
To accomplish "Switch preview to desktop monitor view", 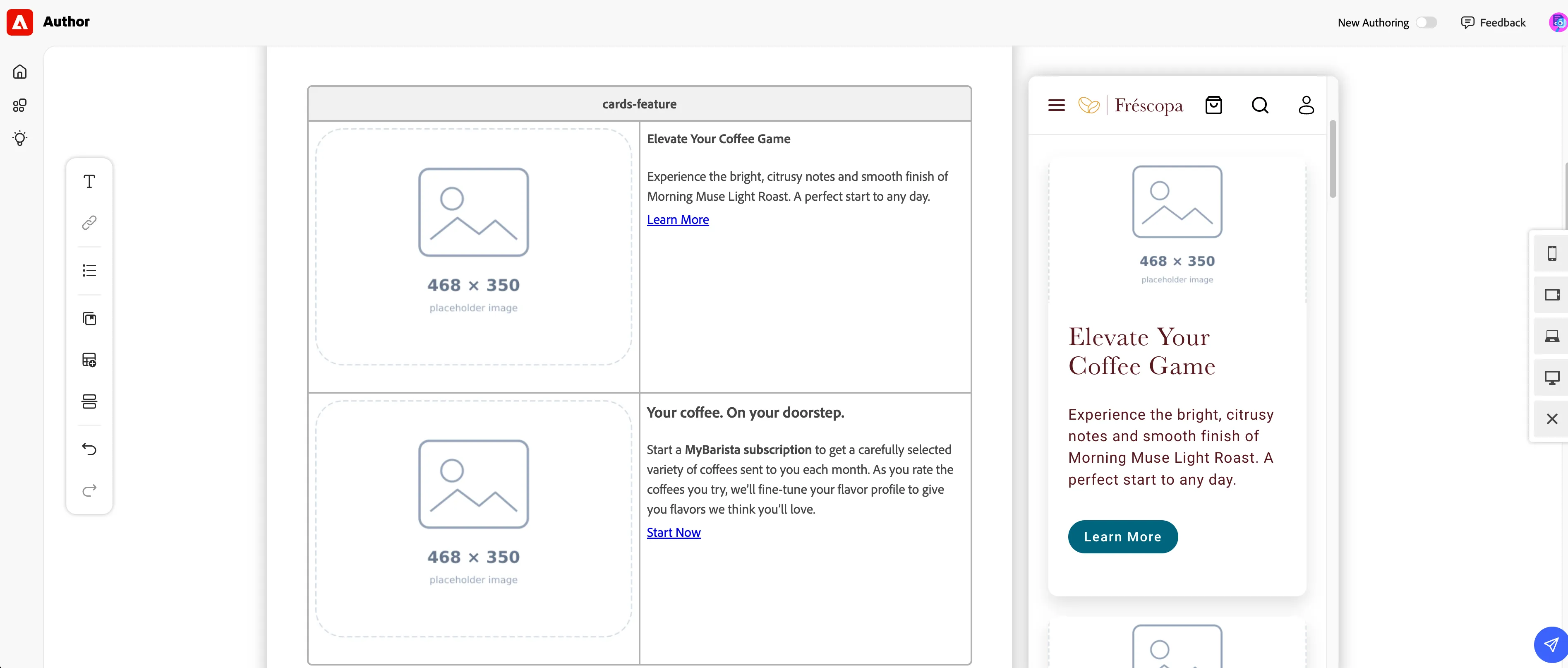I will click(x=1551, y=377).
